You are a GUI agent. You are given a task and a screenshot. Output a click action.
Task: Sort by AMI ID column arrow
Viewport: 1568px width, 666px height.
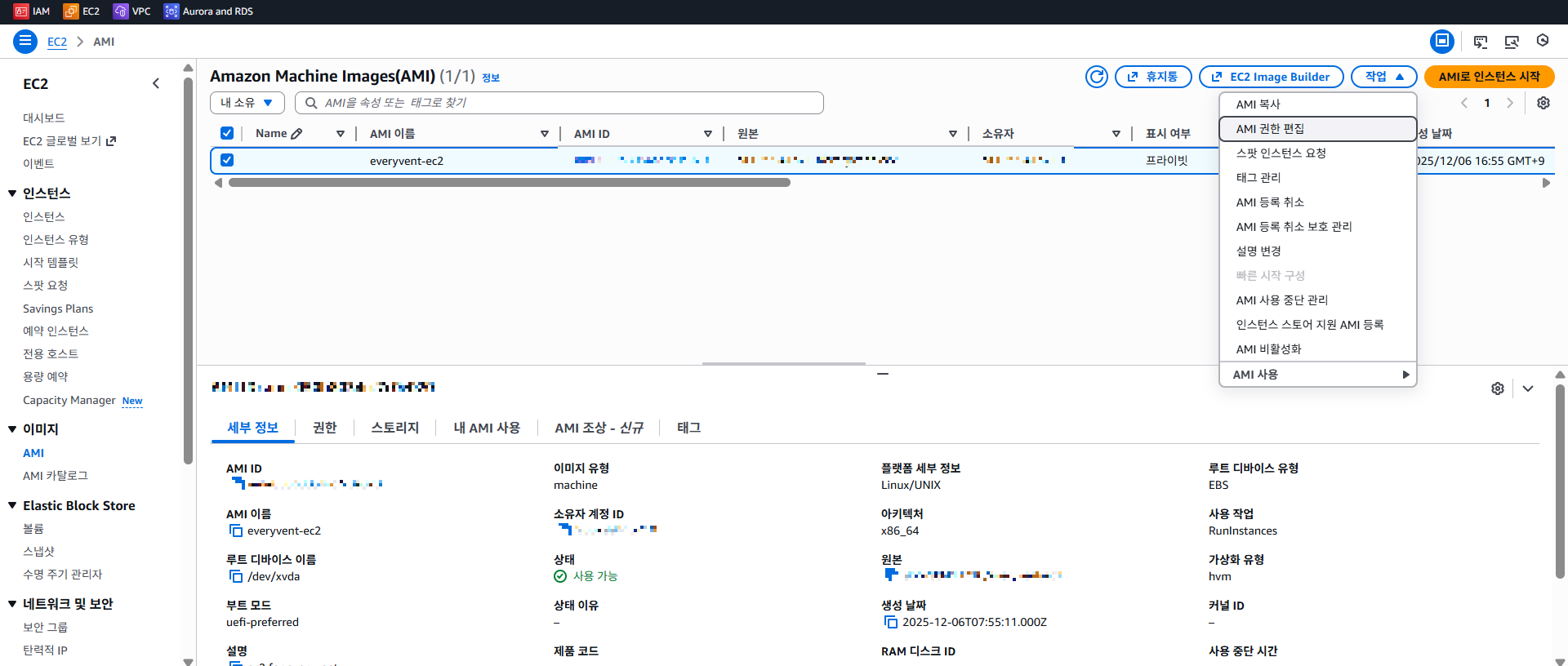708,134
